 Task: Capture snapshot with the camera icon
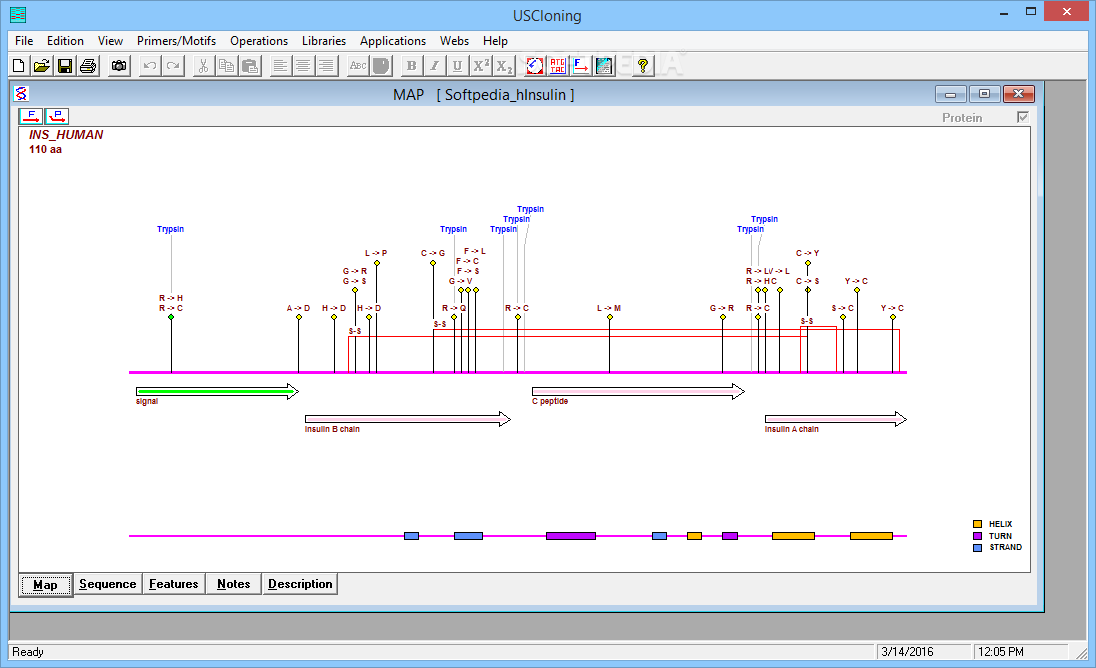(x=120, y=66)
